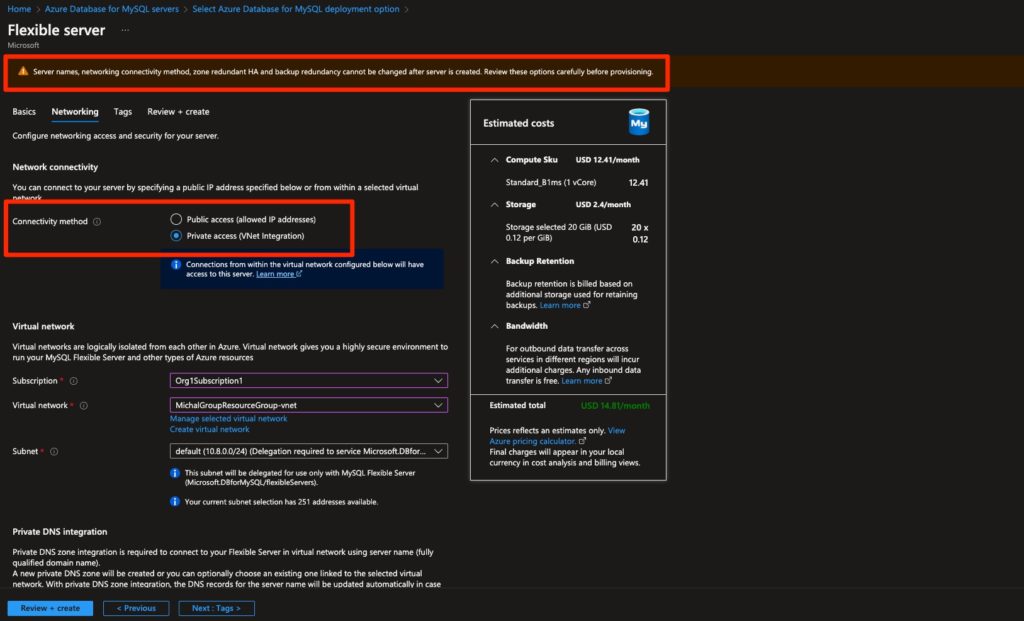Click the MySQL icon in Estimated costs

(x=638, y=122)
